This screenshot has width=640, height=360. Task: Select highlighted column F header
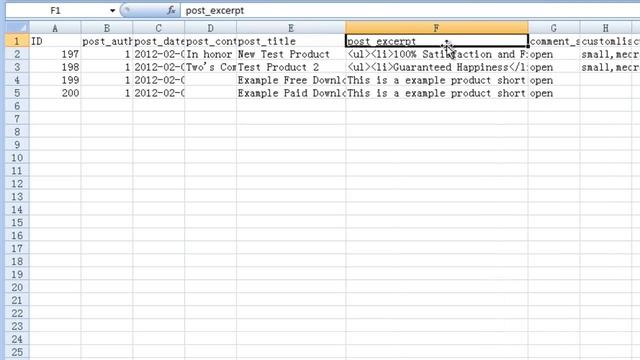(x=436, y=28)
